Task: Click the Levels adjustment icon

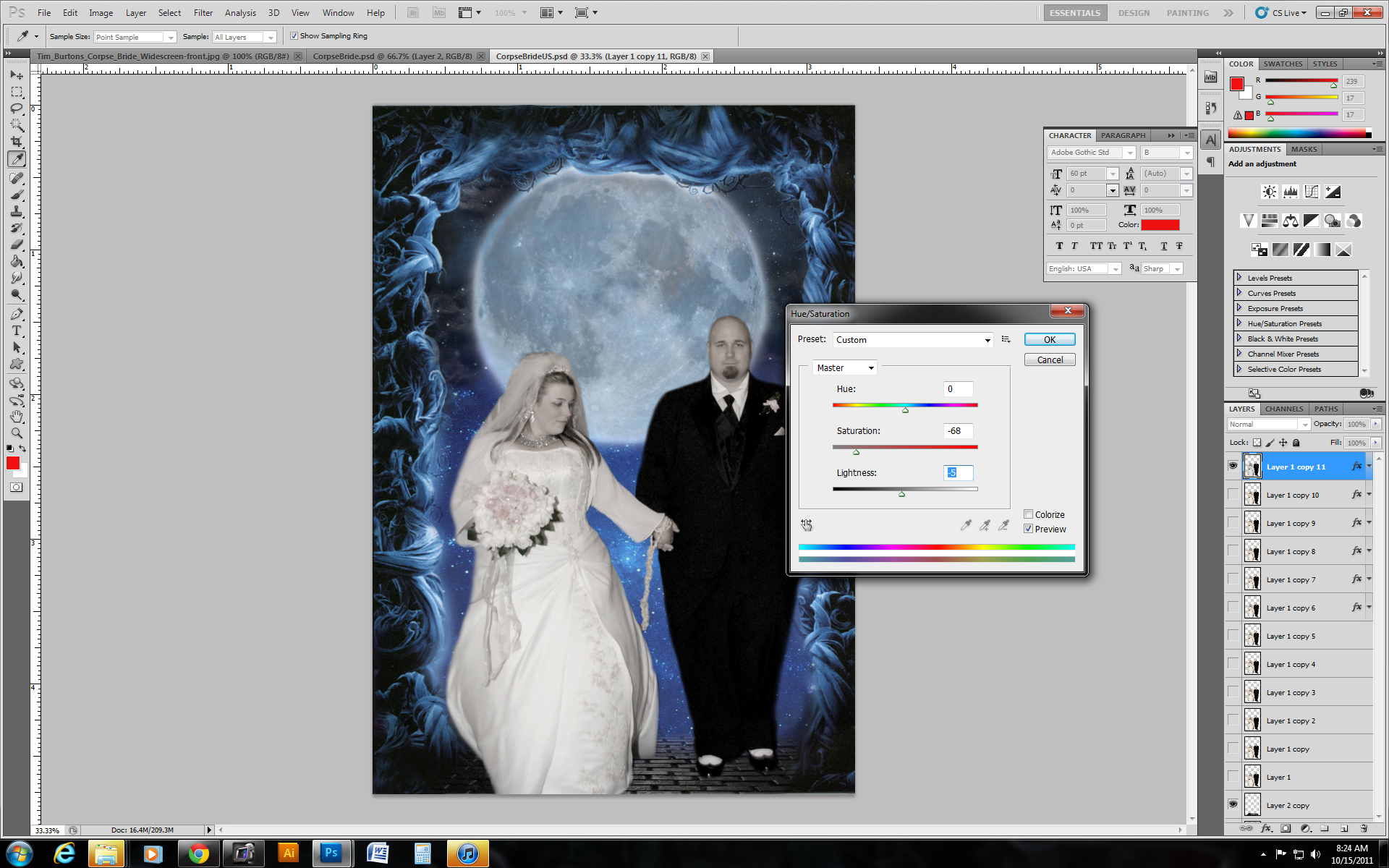Action: point(1290,192)
